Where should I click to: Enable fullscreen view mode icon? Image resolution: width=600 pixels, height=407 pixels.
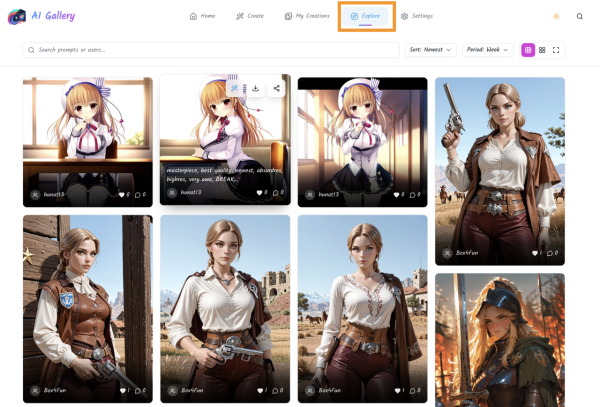(556, 50)
